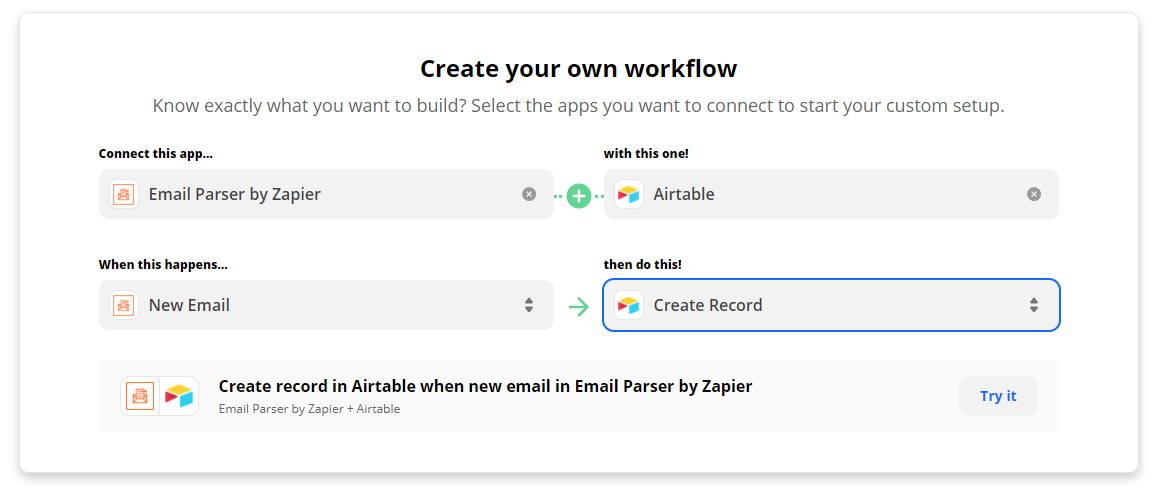Clear the Email Parser by Zapier selection
The image size is (1162, 488).
pos(528,194)
